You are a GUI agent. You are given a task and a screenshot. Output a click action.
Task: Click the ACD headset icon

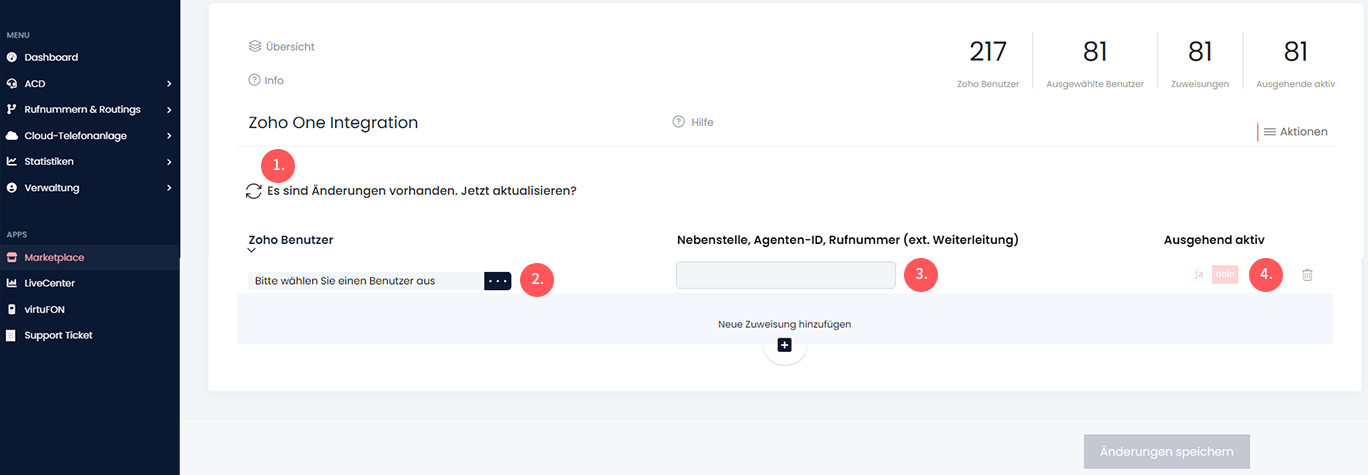pos(12,83)
